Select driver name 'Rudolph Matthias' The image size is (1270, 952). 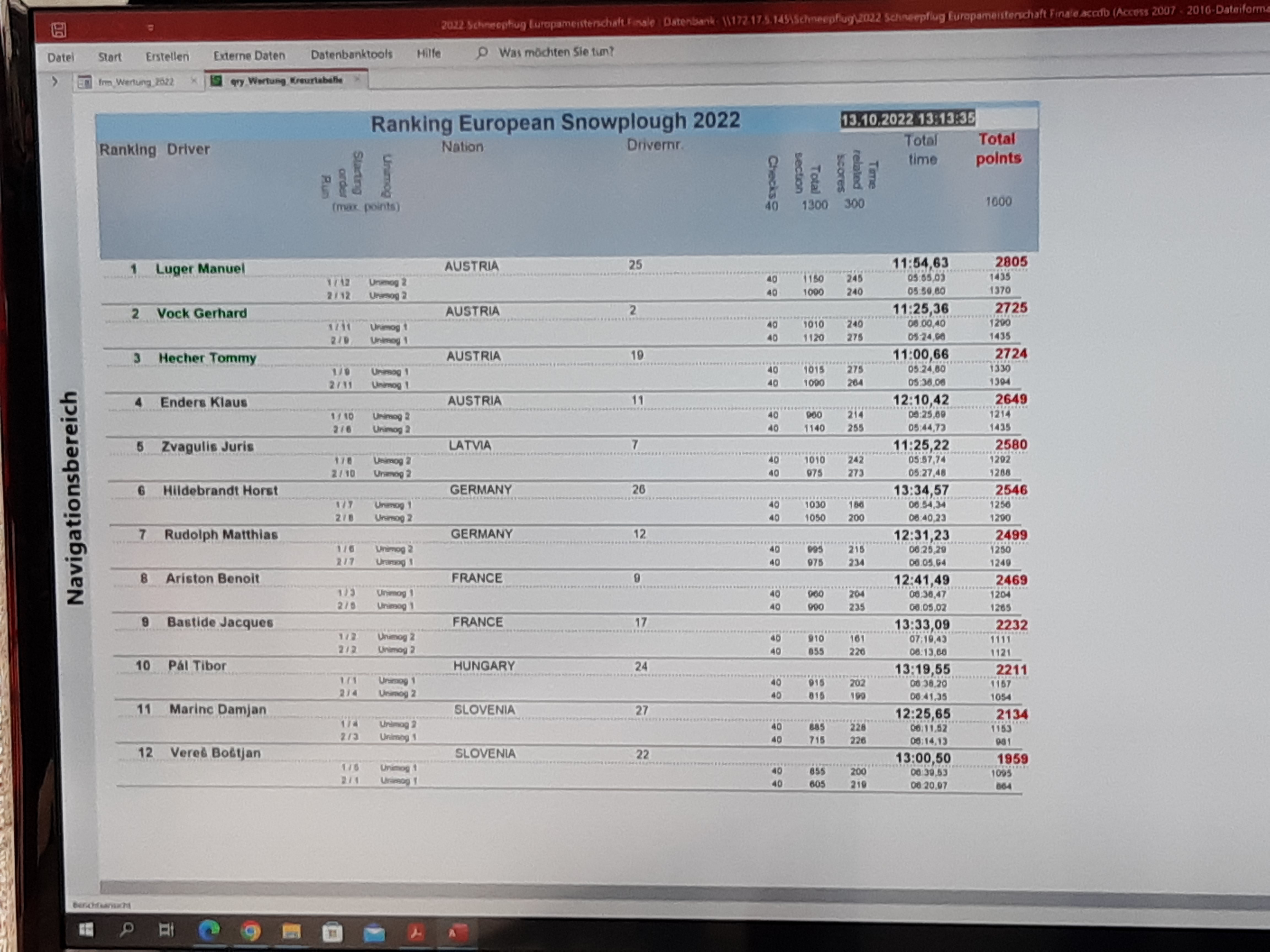221,535
